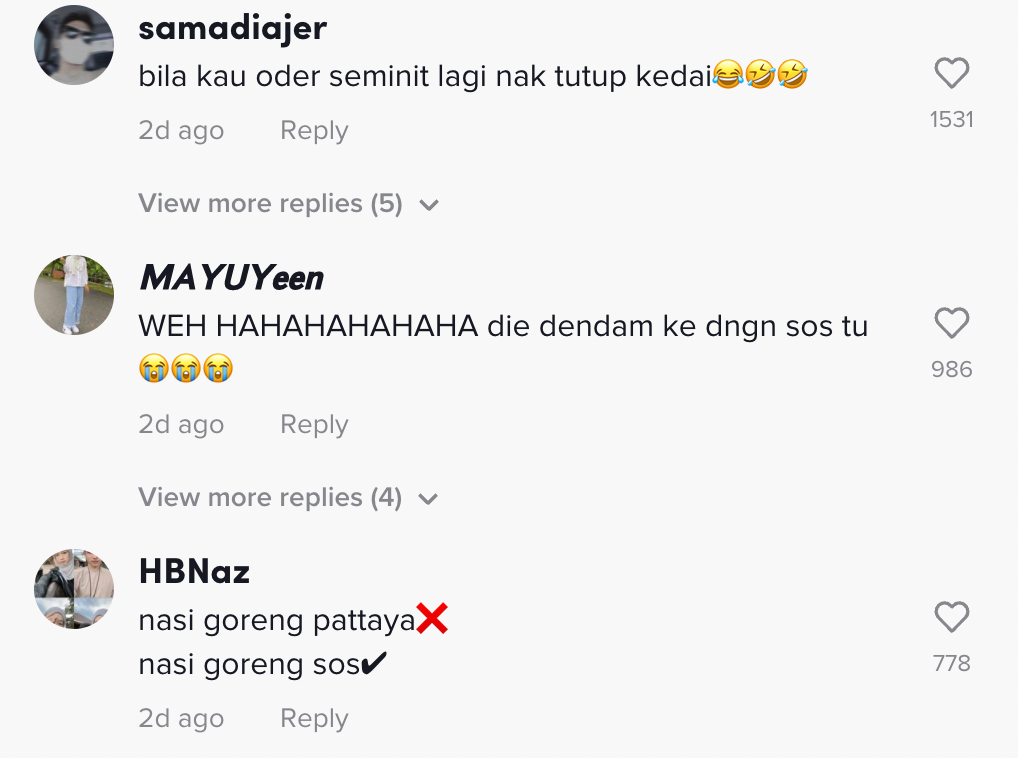Screen dimensions: 1018x758
Task: Open HBNaz's collage profile avatar
Action: 74,589
